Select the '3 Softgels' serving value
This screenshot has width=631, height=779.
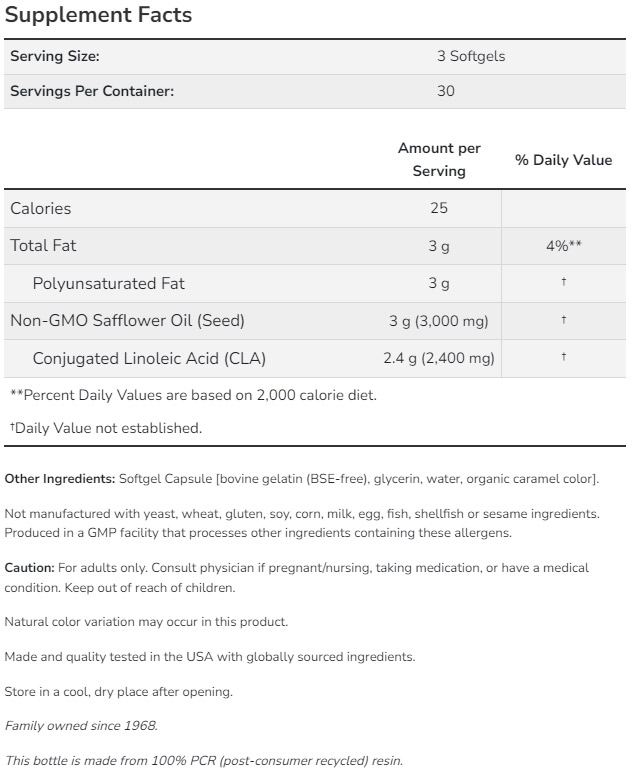[471, 56]
